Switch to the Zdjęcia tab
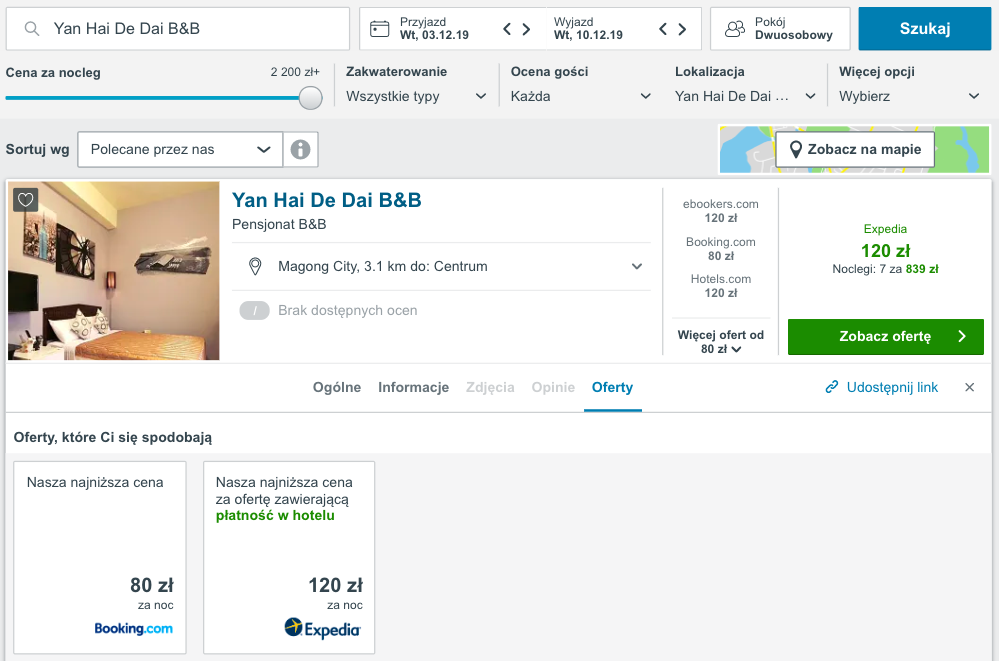This screenshot has height=661, width=999. point(490,388)
